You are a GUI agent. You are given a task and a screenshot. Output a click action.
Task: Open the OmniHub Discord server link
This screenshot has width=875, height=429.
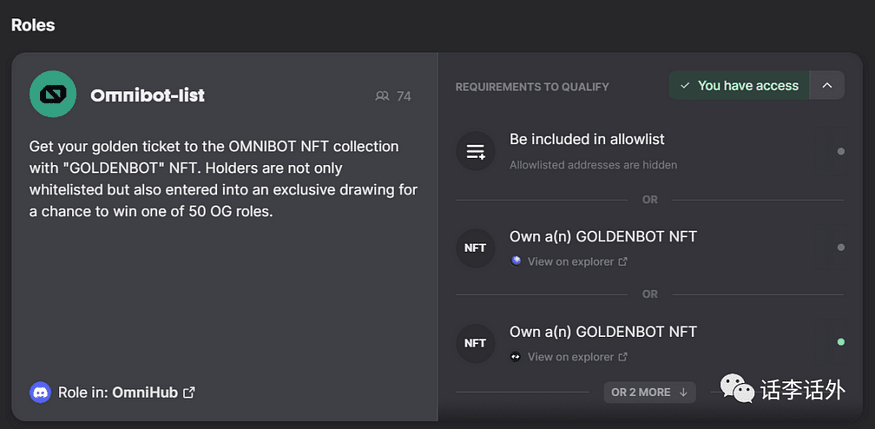pyautogui.click(x=145, y=393)
